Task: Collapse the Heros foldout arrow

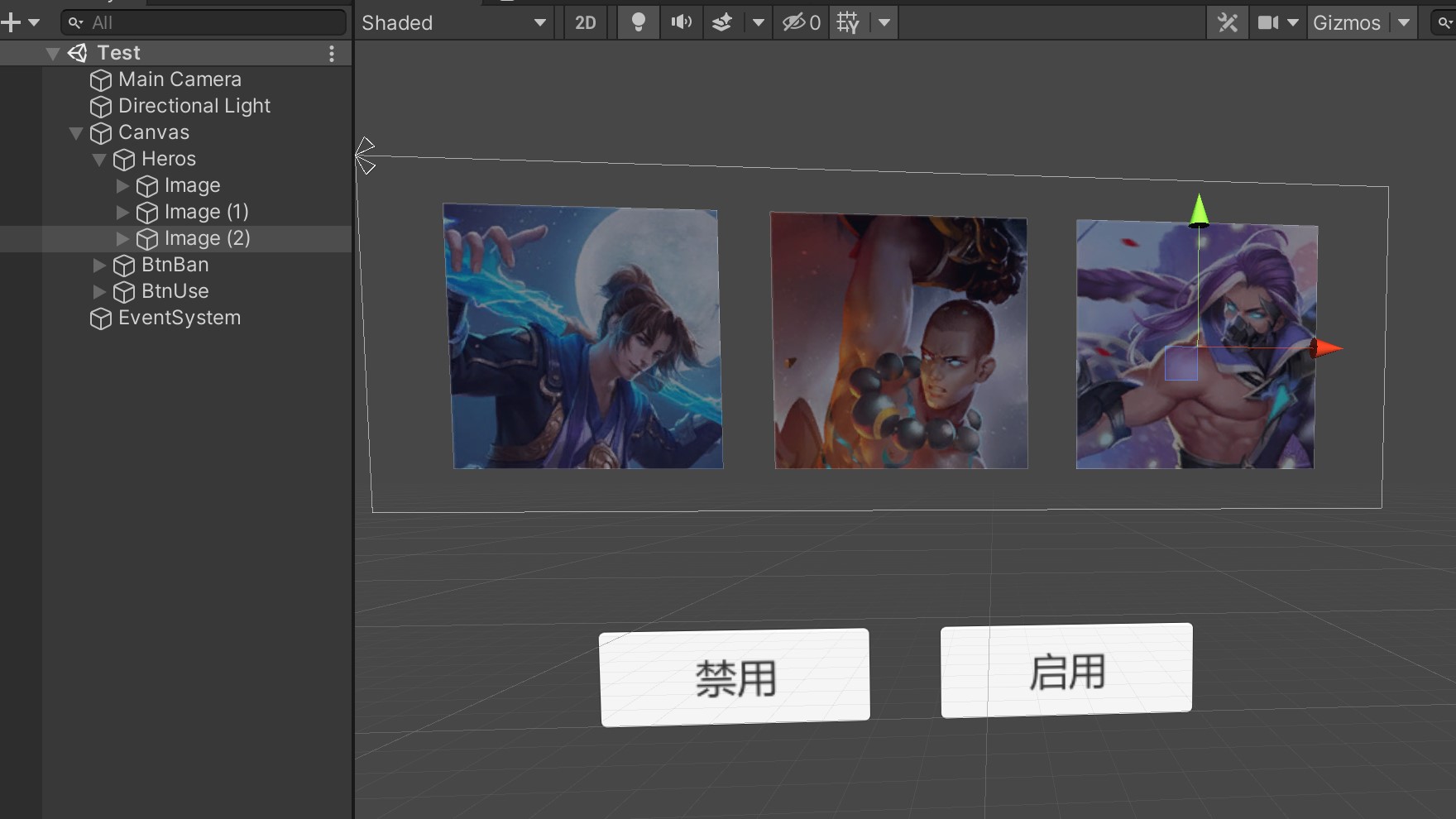Action: pos(98,160)
